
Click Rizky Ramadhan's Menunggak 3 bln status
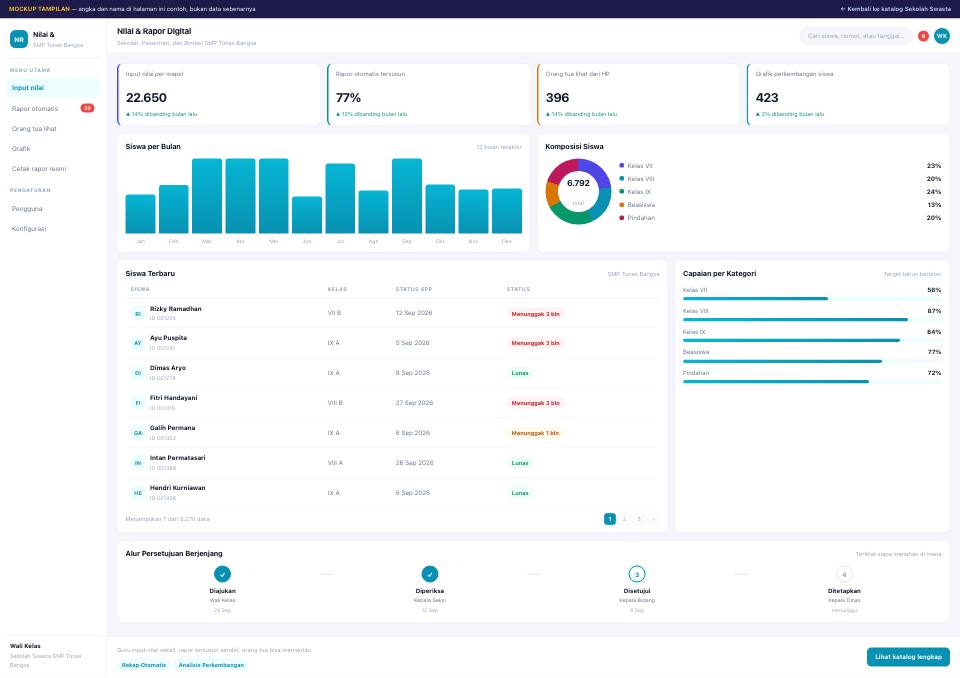(x=535, y=314)
